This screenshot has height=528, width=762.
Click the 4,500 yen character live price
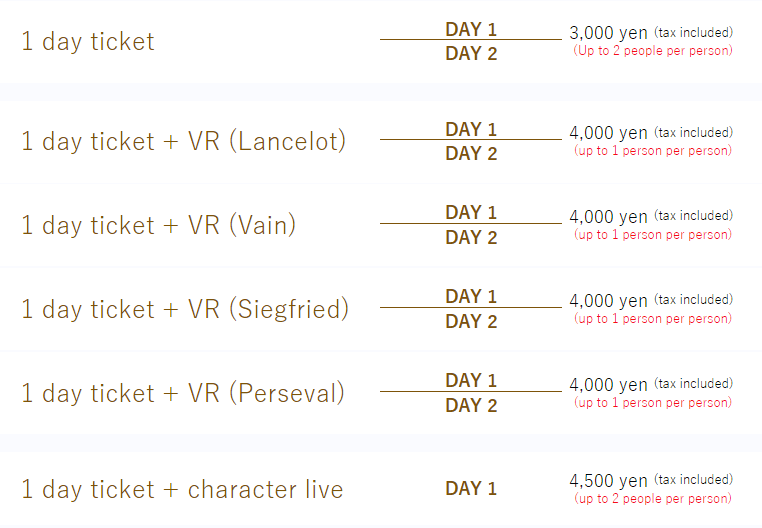point(608,480)
